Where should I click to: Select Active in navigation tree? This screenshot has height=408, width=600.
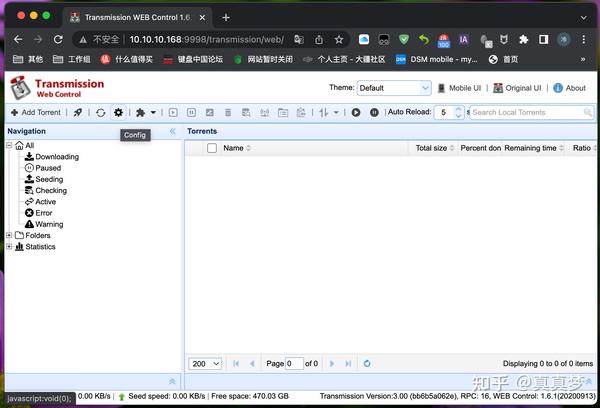(x=46, y=202)
